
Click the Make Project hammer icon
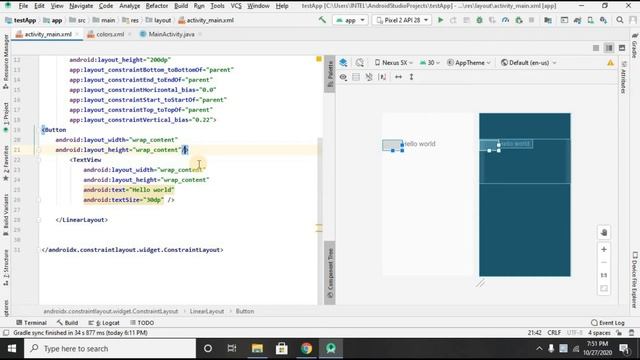(322, 20)
